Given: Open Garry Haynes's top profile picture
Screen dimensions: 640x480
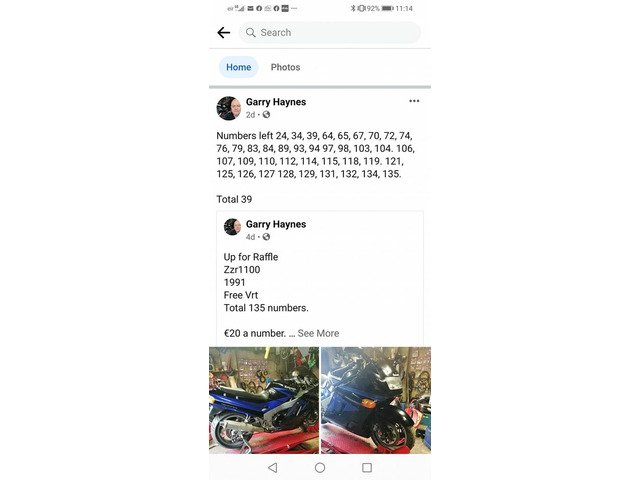Looking at the screenshot, I should (x=229, y=108).
